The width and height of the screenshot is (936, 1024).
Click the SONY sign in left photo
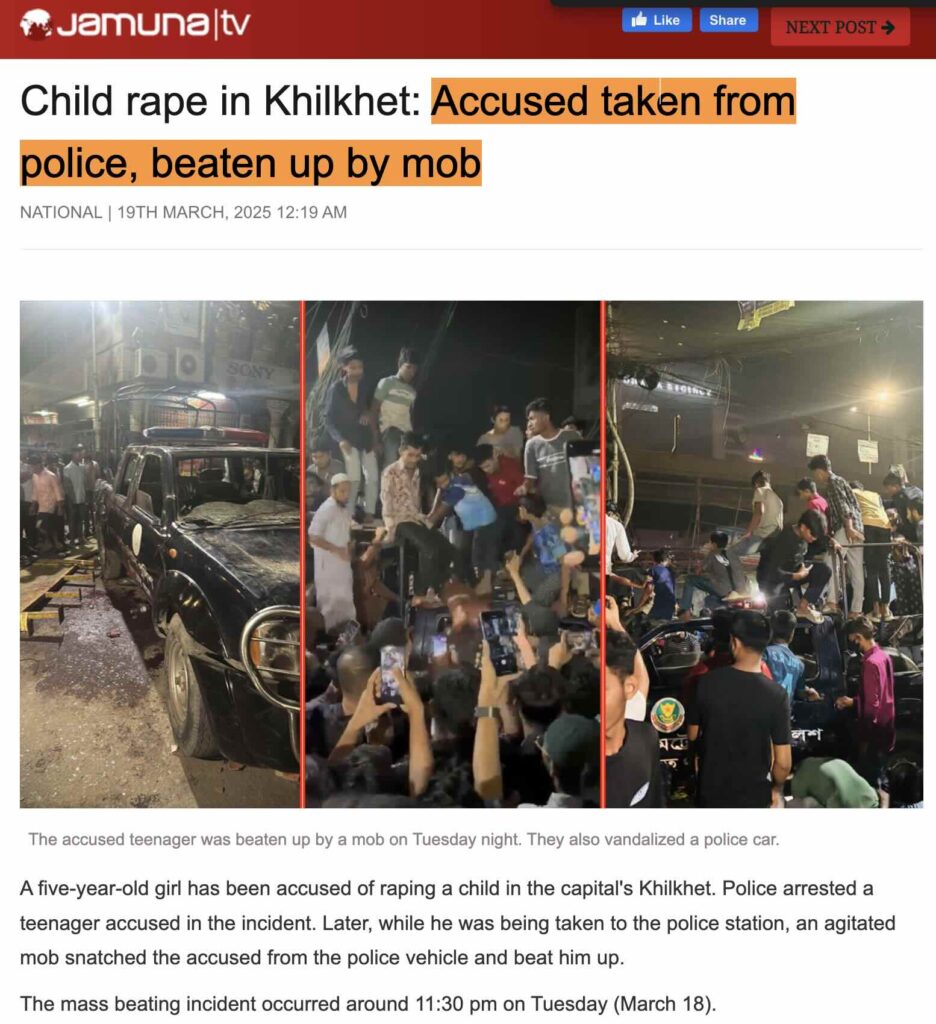tap(250, 371)
